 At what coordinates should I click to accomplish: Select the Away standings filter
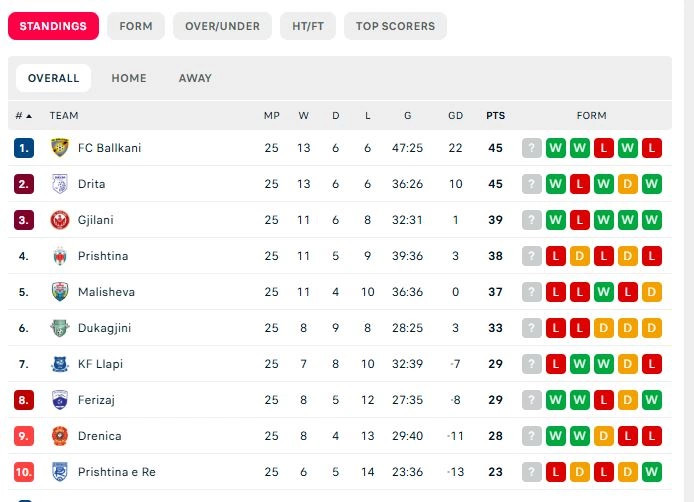pyautogui.click(x=195, y=78)
